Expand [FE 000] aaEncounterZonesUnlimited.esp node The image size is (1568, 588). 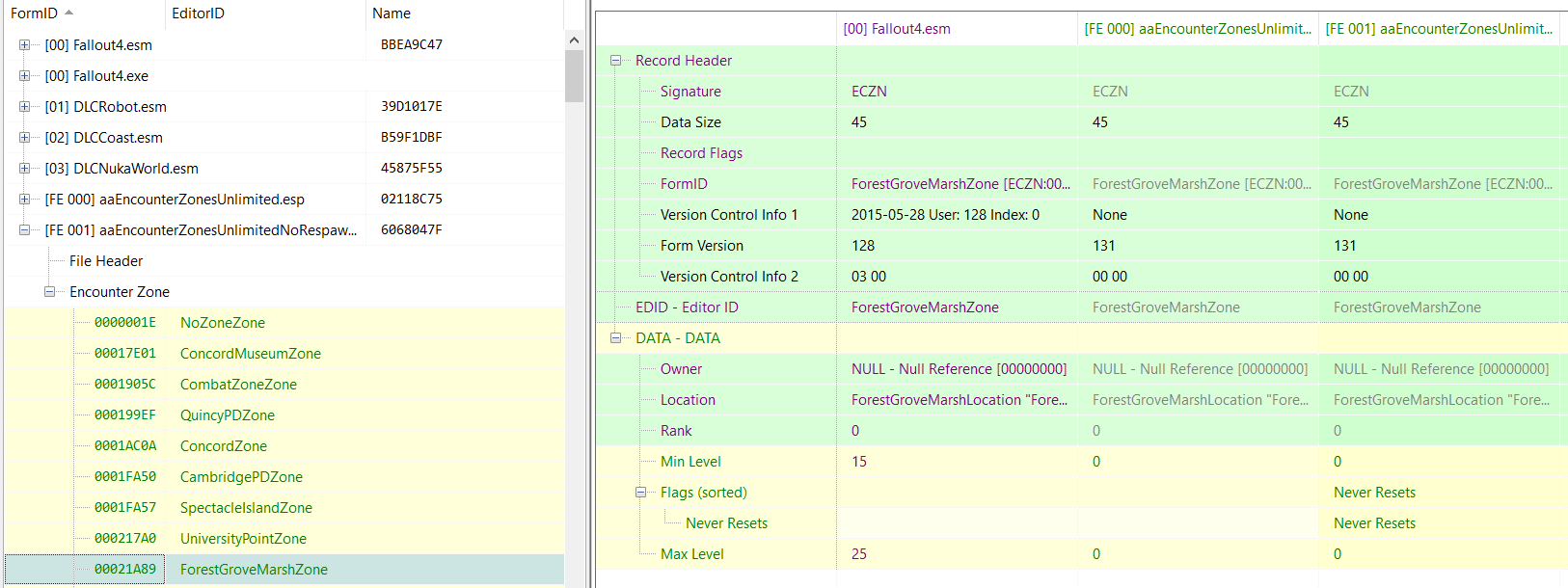point(24,200)
